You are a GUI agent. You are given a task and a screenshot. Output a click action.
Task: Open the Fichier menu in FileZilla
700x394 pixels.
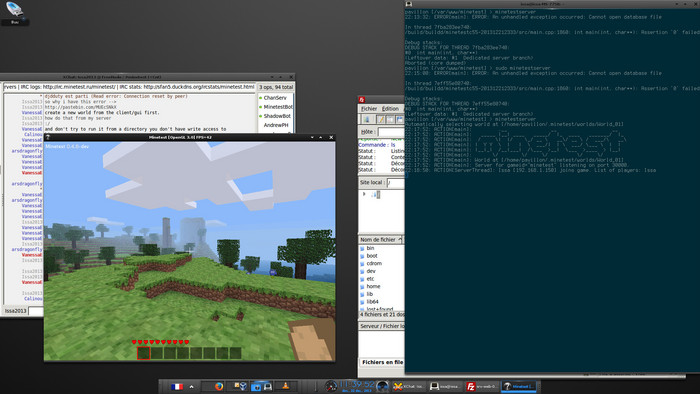[369, 109]
